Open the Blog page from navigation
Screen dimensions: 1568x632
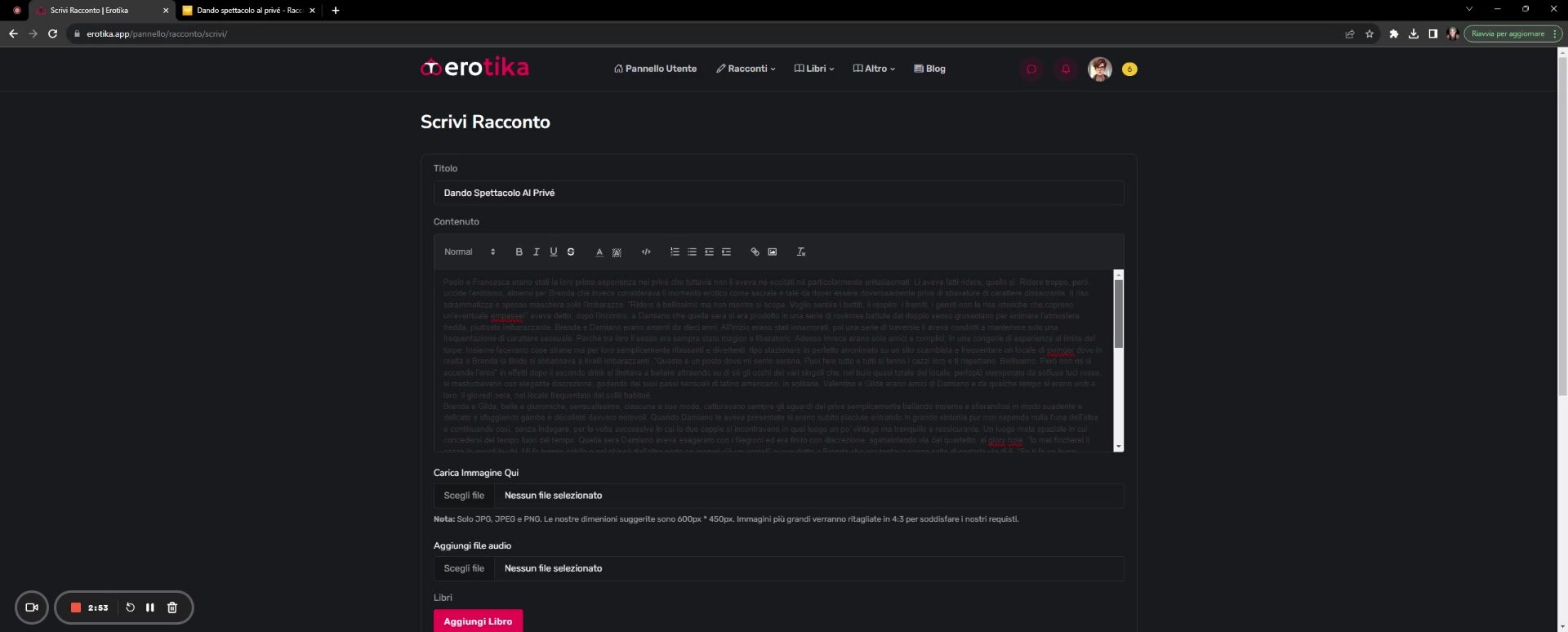929,69
